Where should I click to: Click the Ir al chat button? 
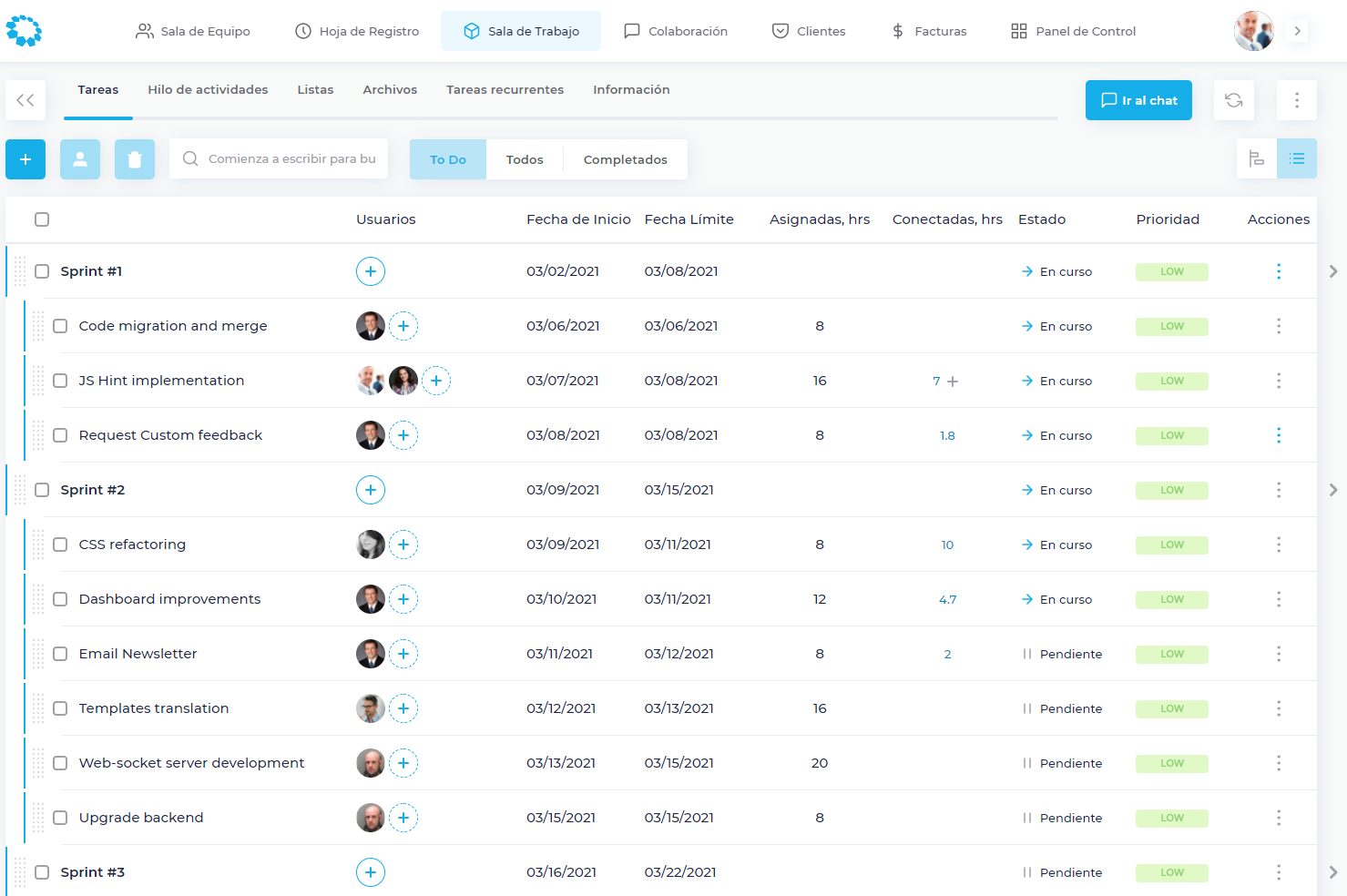click(x=1138, y=100)
